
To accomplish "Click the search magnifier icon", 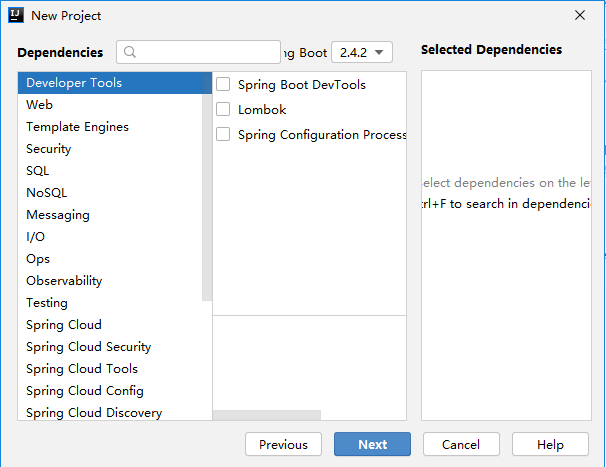I will pyautogui.click(x=130, y=52).
